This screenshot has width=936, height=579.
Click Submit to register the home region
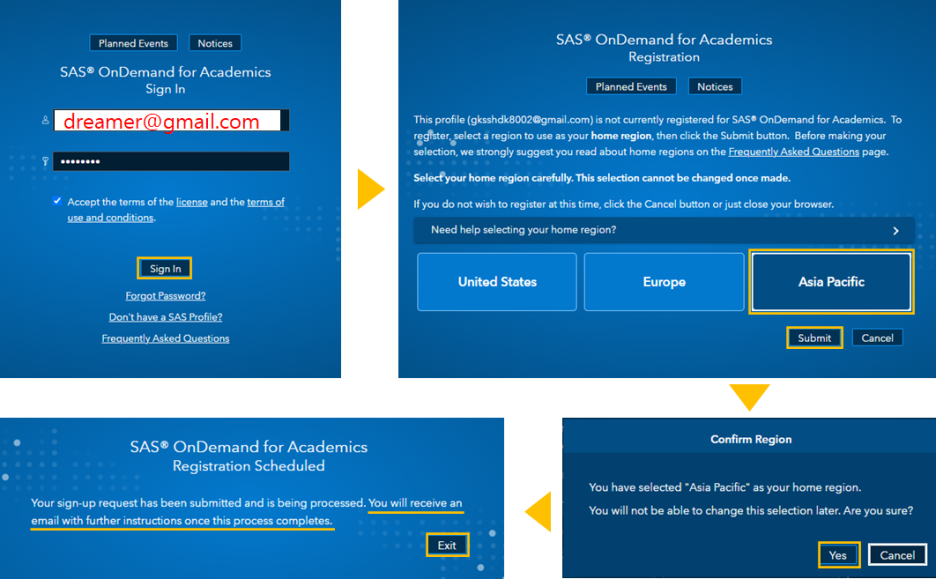click(814, 338)
